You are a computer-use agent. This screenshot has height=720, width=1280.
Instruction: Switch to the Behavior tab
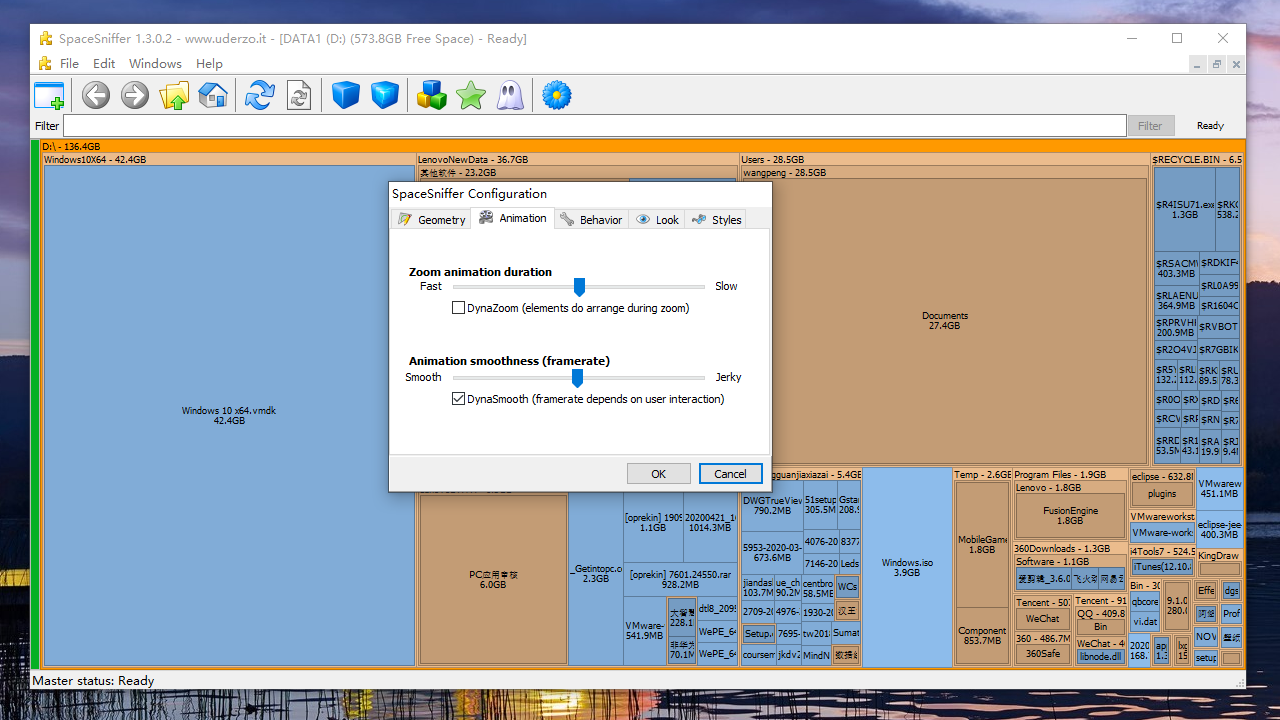coord(591,218)
